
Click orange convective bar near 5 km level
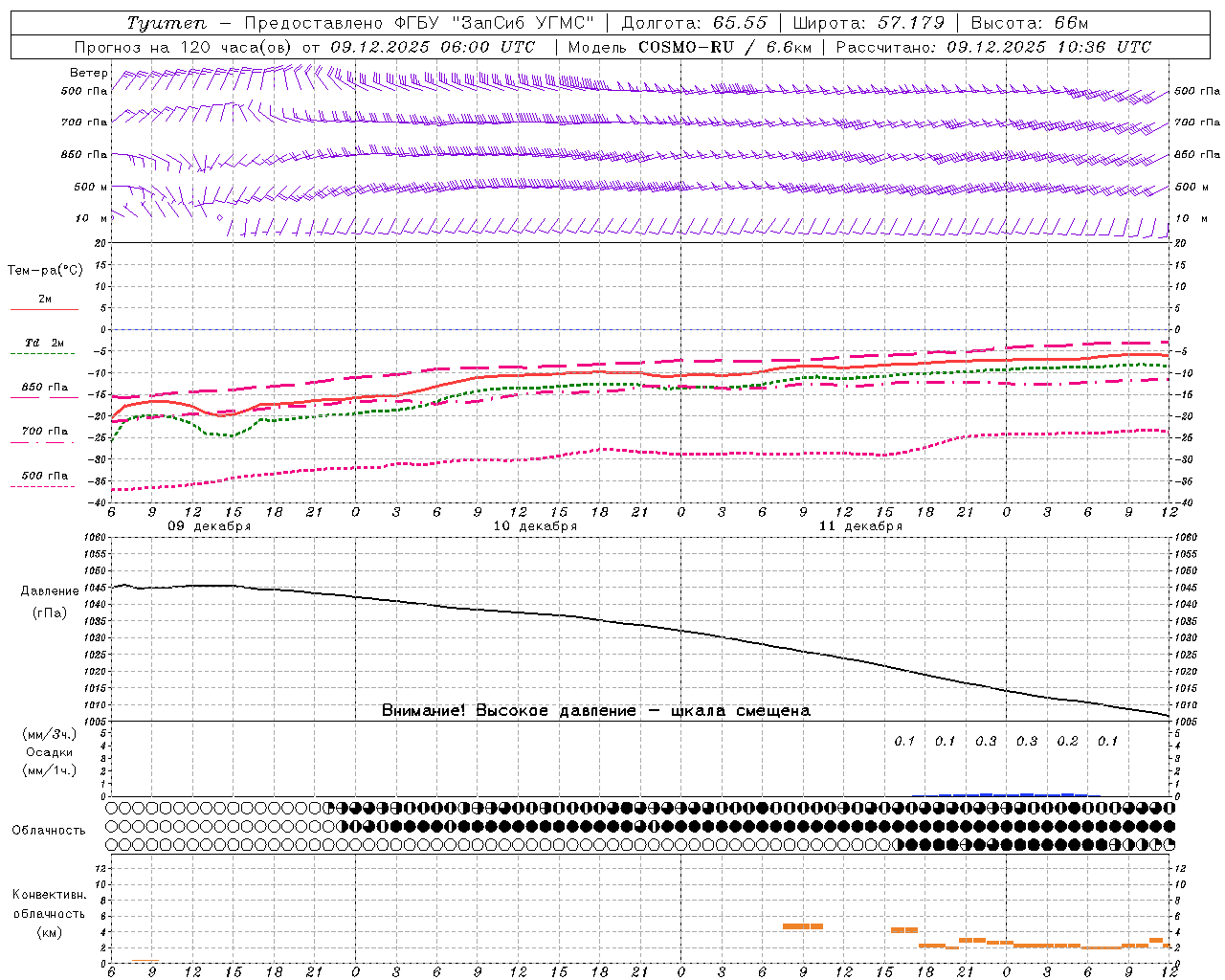point(802,926)
